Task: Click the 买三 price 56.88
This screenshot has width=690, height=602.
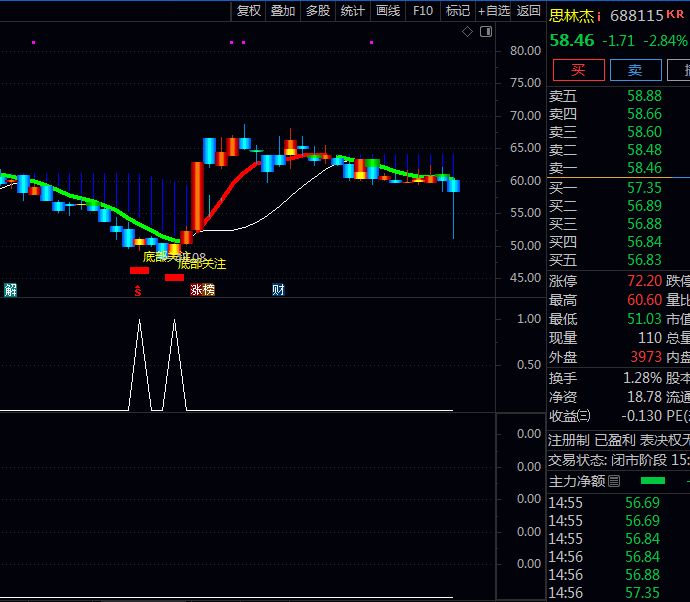Action: 644,224
